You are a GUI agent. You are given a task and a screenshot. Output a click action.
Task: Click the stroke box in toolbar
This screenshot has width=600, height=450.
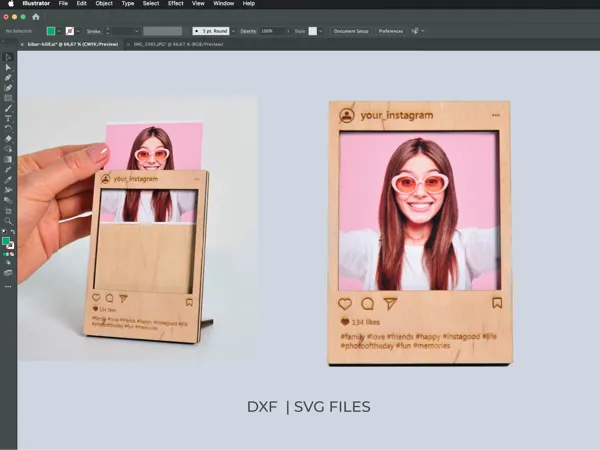click(10, 246)
